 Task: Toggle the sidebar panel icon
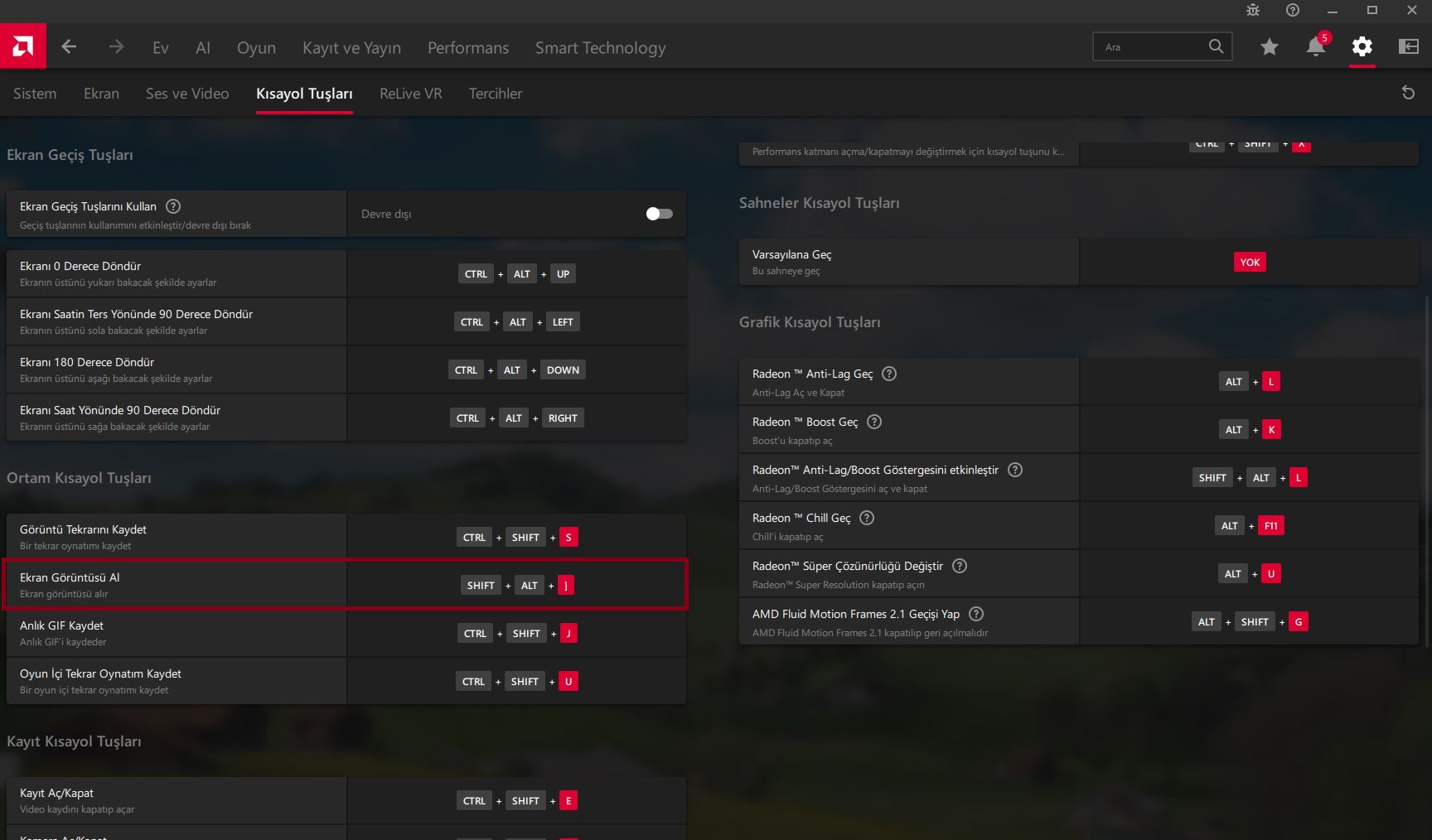pyautogui.click(x=1409, y=46)
